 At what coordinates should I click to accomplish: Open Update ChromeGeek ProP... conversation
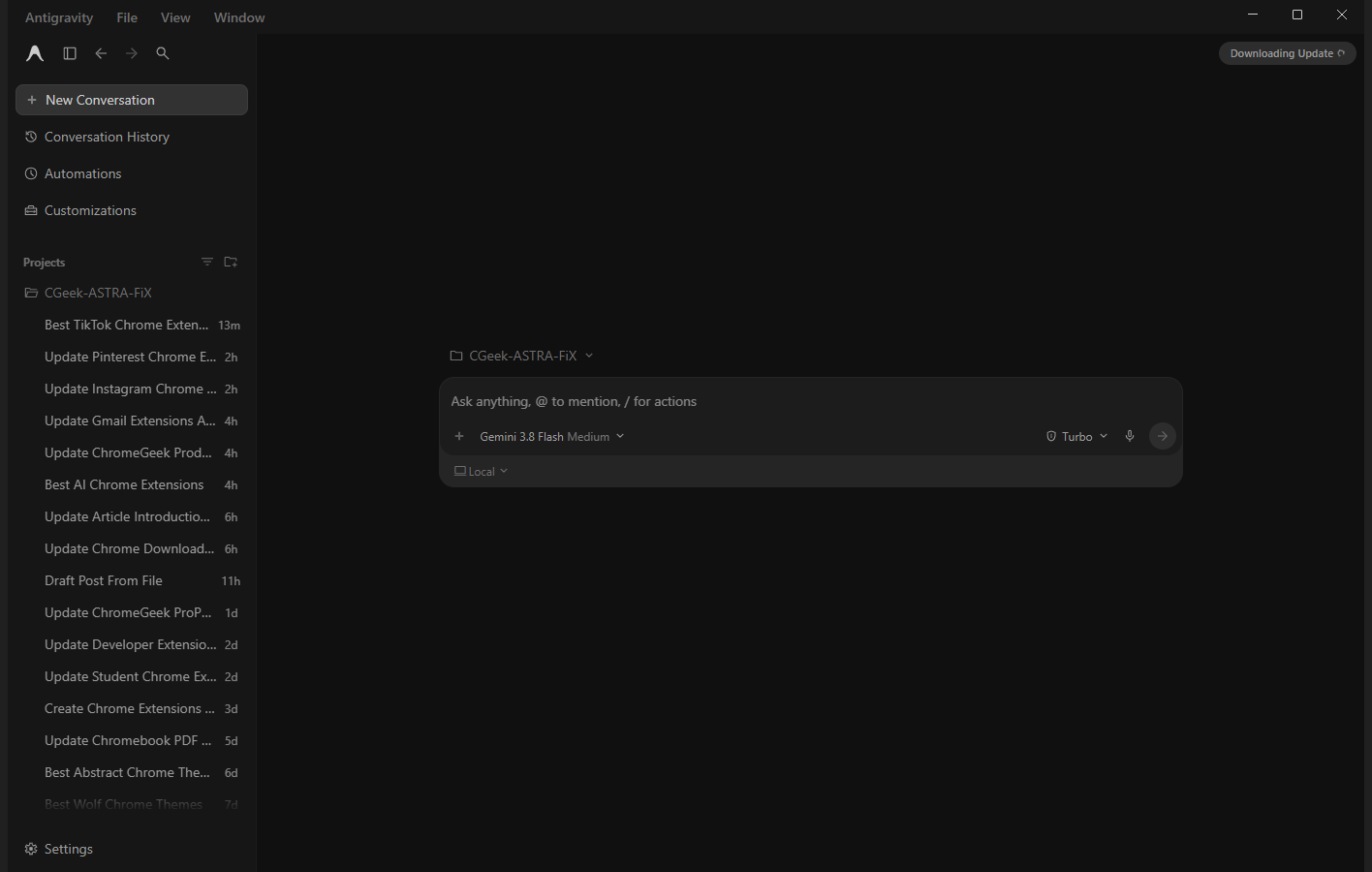[132, 612]
